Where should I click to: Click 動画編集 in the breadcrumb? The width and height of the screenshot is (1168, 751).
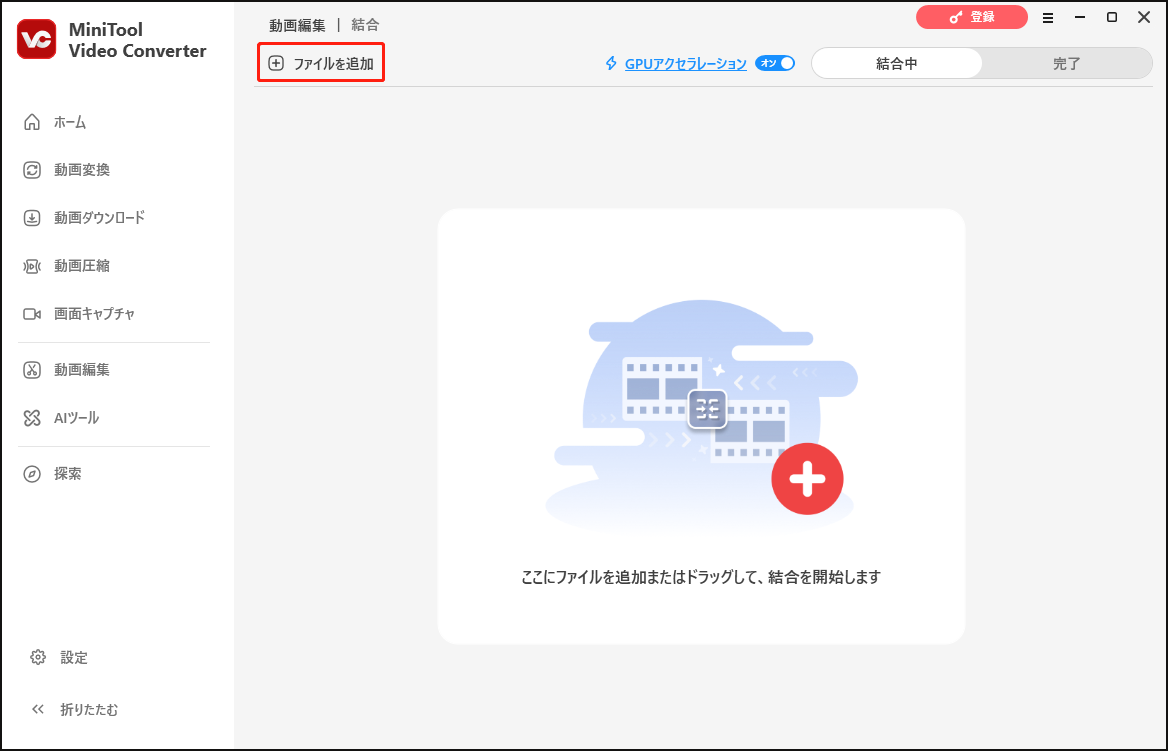click(297, 25)
